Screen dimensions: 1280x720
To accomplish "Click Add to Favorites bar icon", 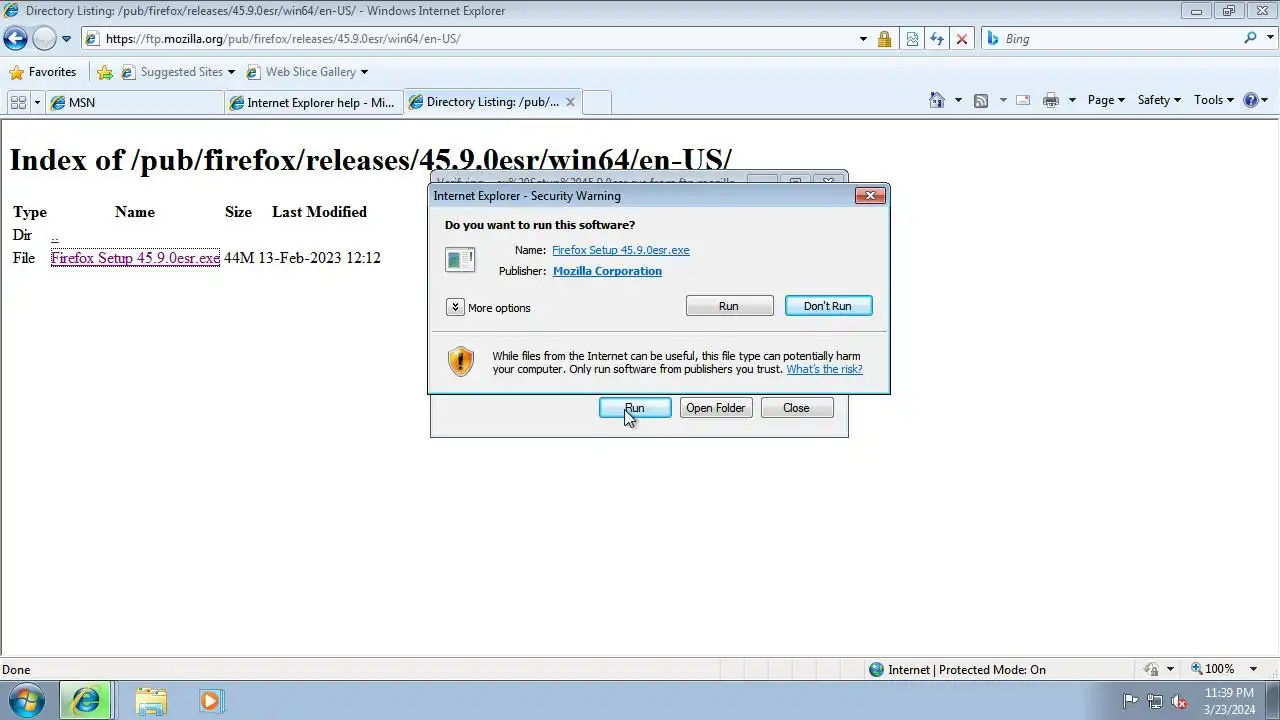I will [x=105, y=72].
